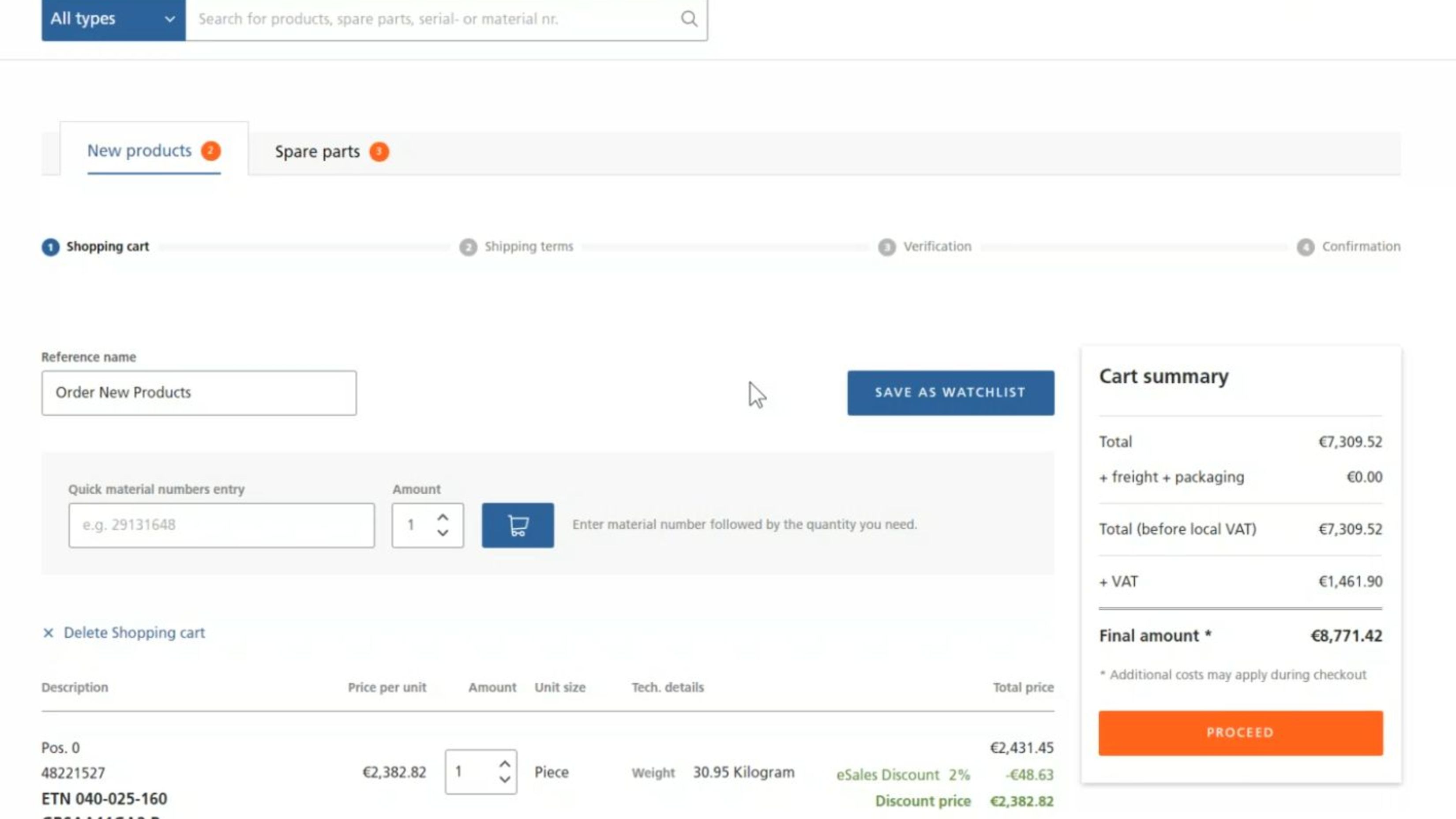Increase quick entry amount with up arrow
The width and height of the screenshot is (1456, 819).
443,515
